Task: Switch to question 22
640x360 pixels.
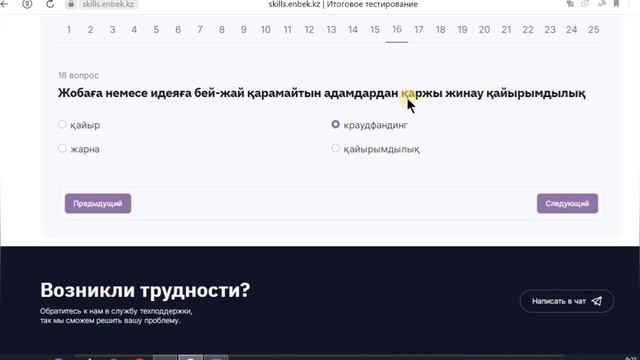Action: point(528,29)
